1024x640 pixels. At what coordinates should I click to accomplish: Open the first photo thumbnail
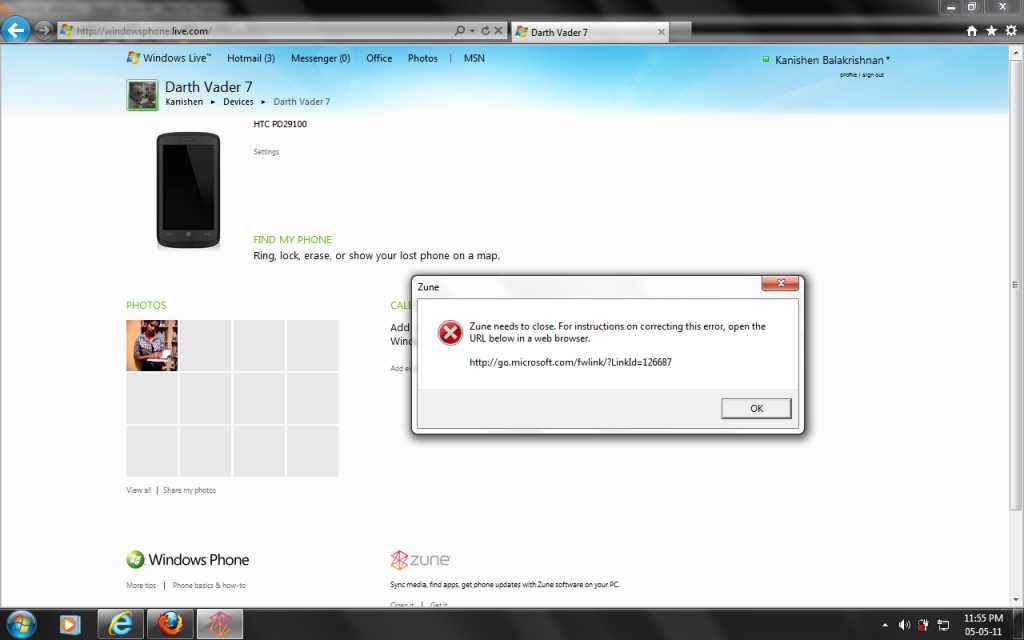coord(152,345)
